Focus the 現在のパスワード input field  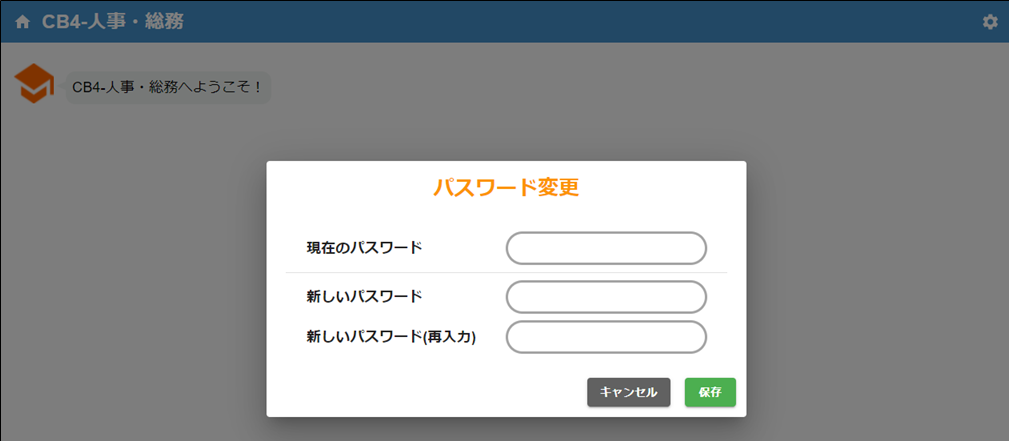click(x=606, y=248)
